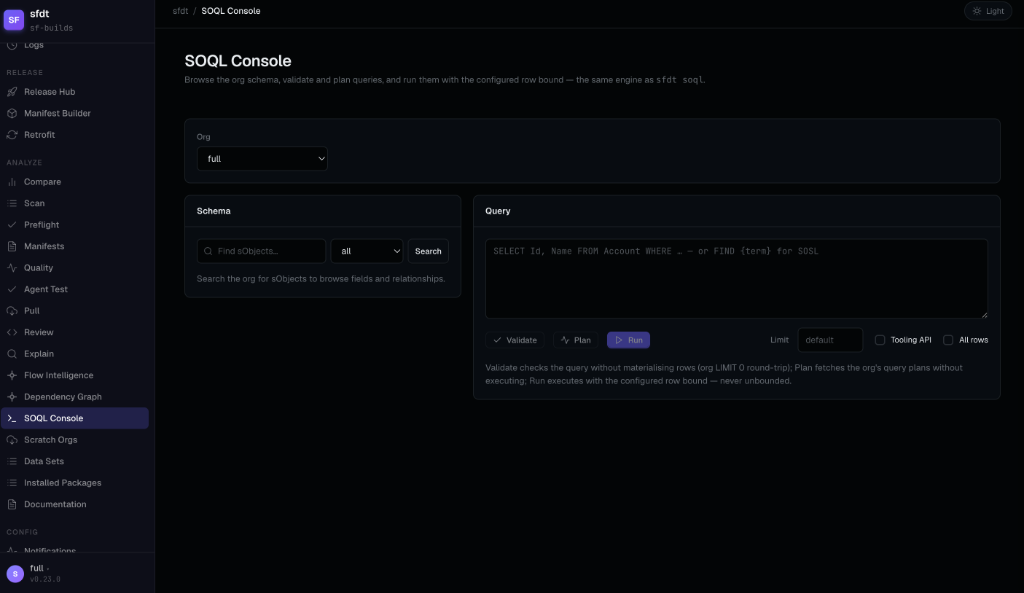Click the sun icon in Light toggle
1024x593 pixels.
click(977, 11)
